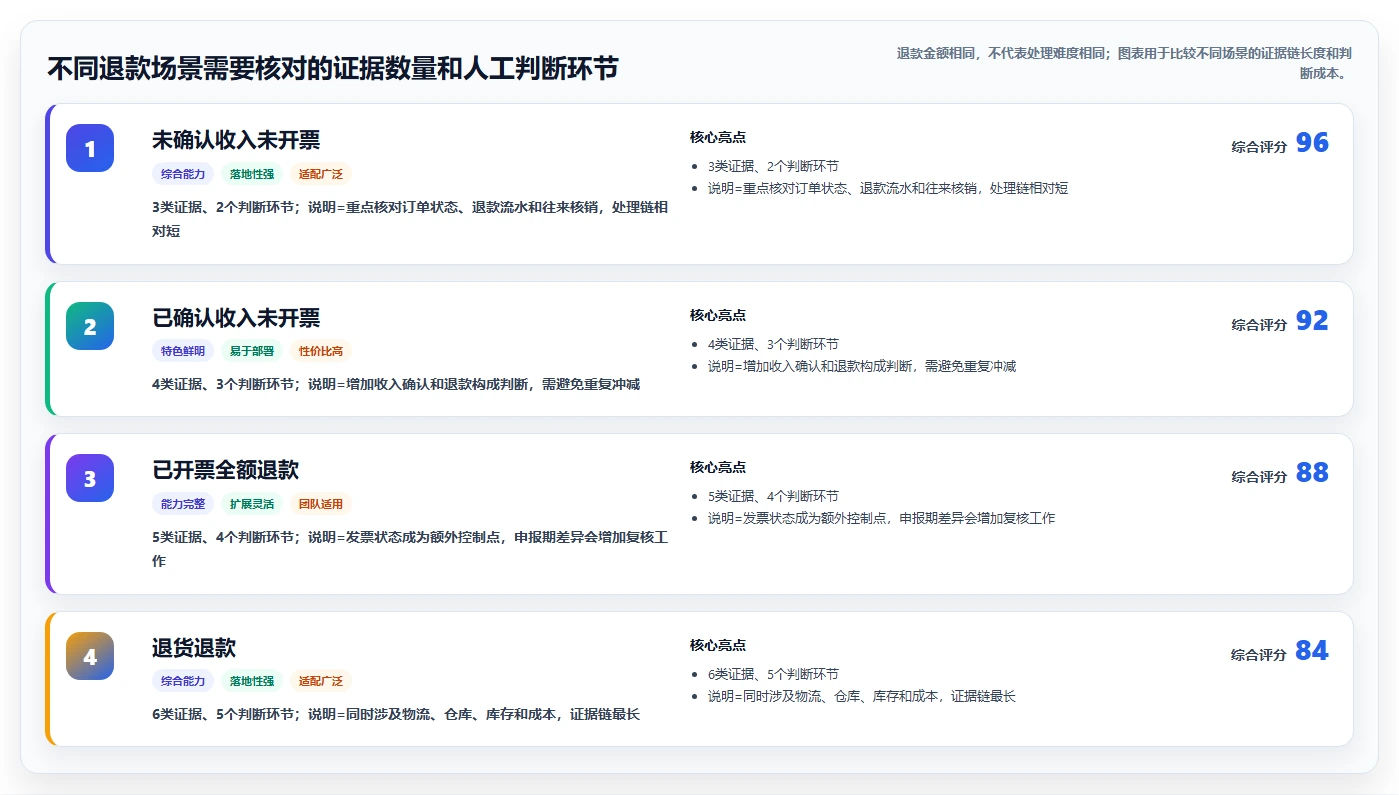
Task: Click the score value 96
Action: [x=1312, y=143]
